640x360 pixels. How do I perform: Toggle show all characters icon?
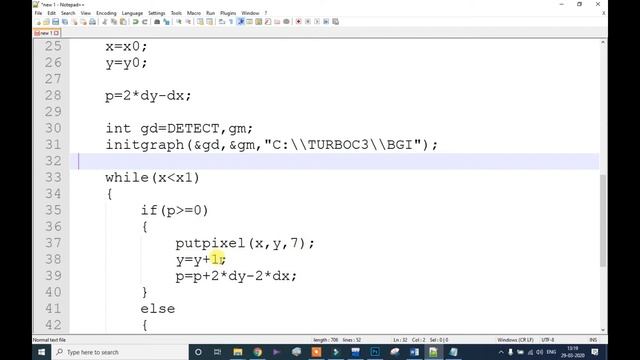231,22
